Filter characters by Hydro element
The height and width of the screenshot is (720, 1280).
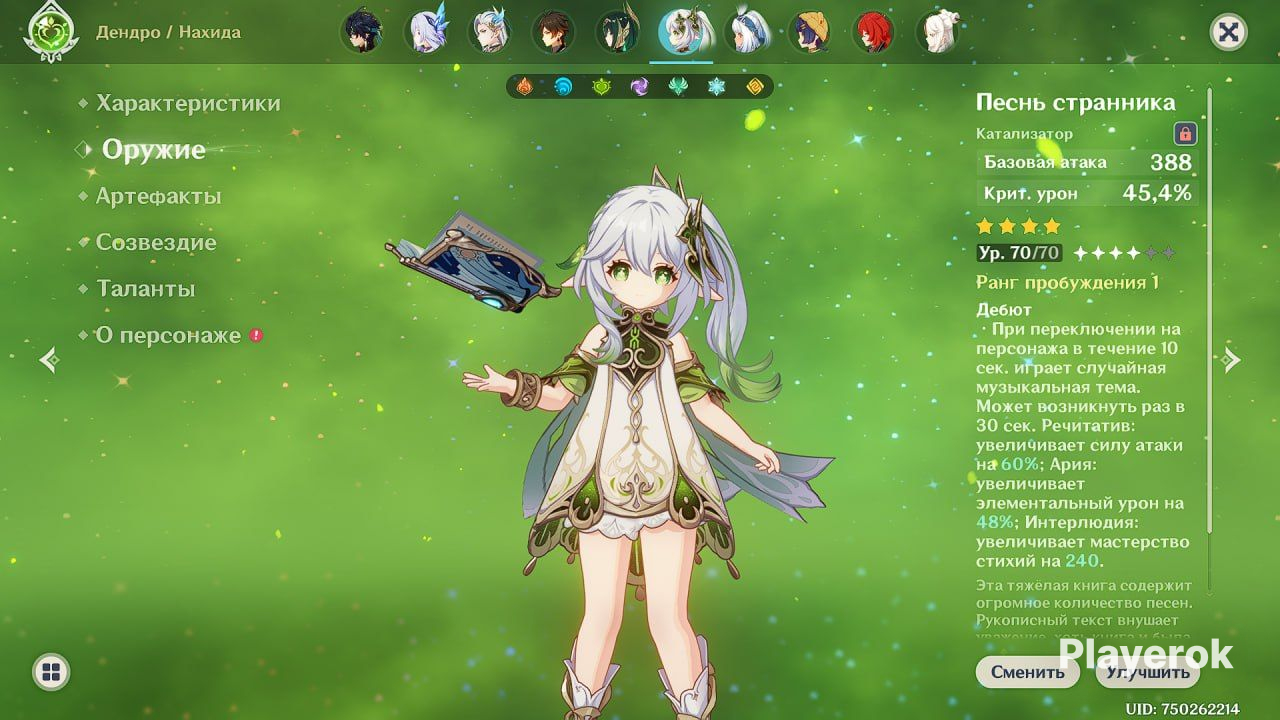[563, 87]
